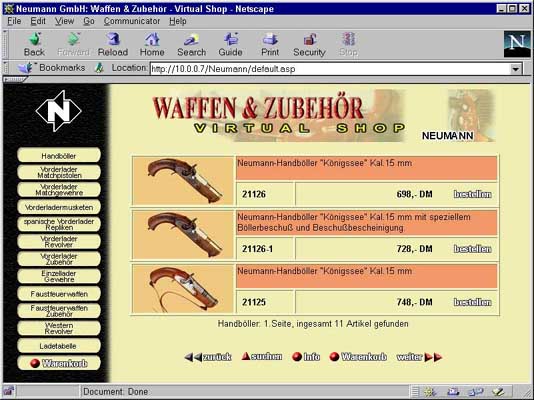Click the page location proxy icon
Viewport: 534px width, 400px height.
pos(99,68)
